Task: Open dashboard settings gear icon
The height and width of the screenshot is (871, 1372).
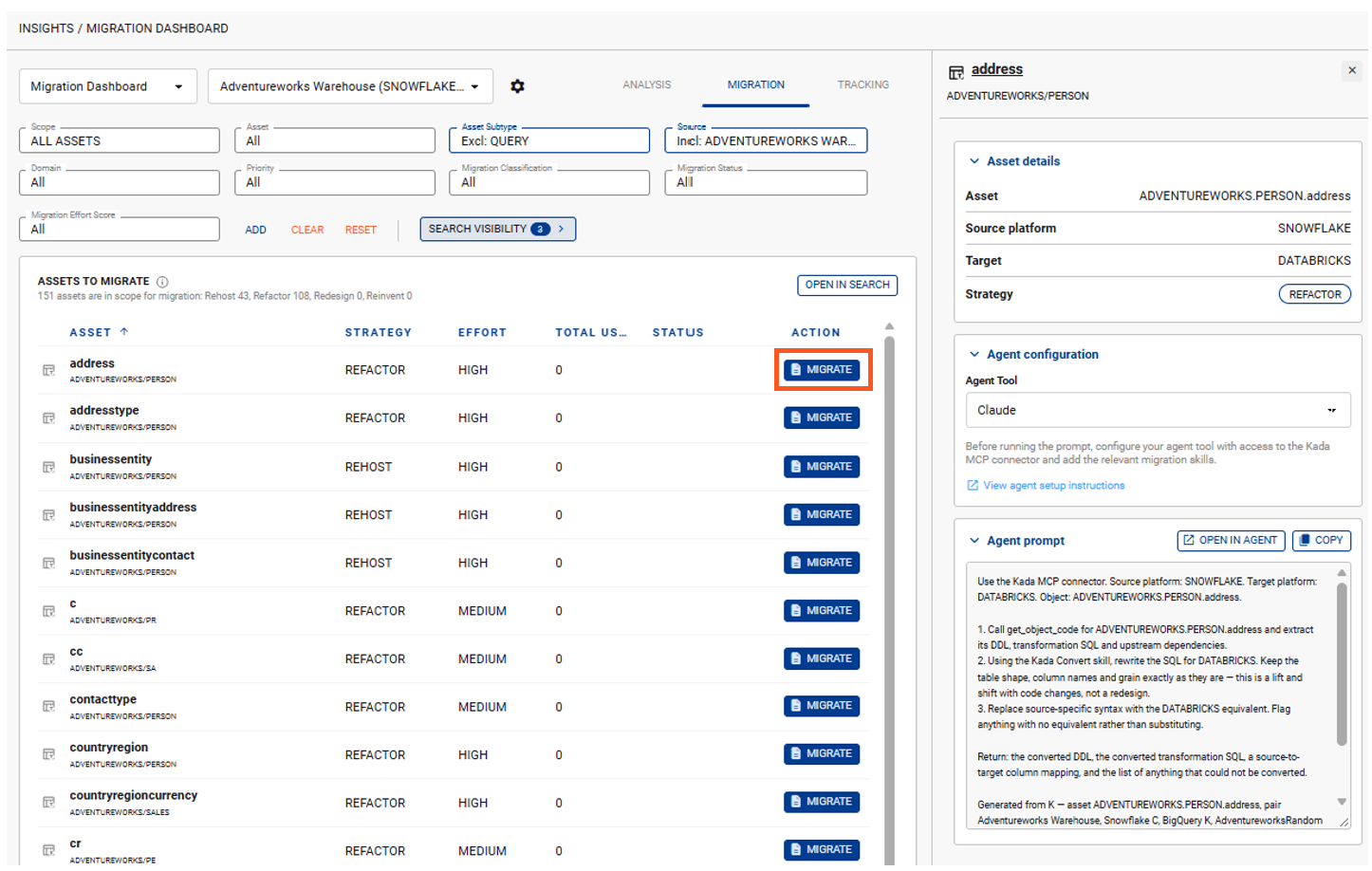Action: coord(517,86)
